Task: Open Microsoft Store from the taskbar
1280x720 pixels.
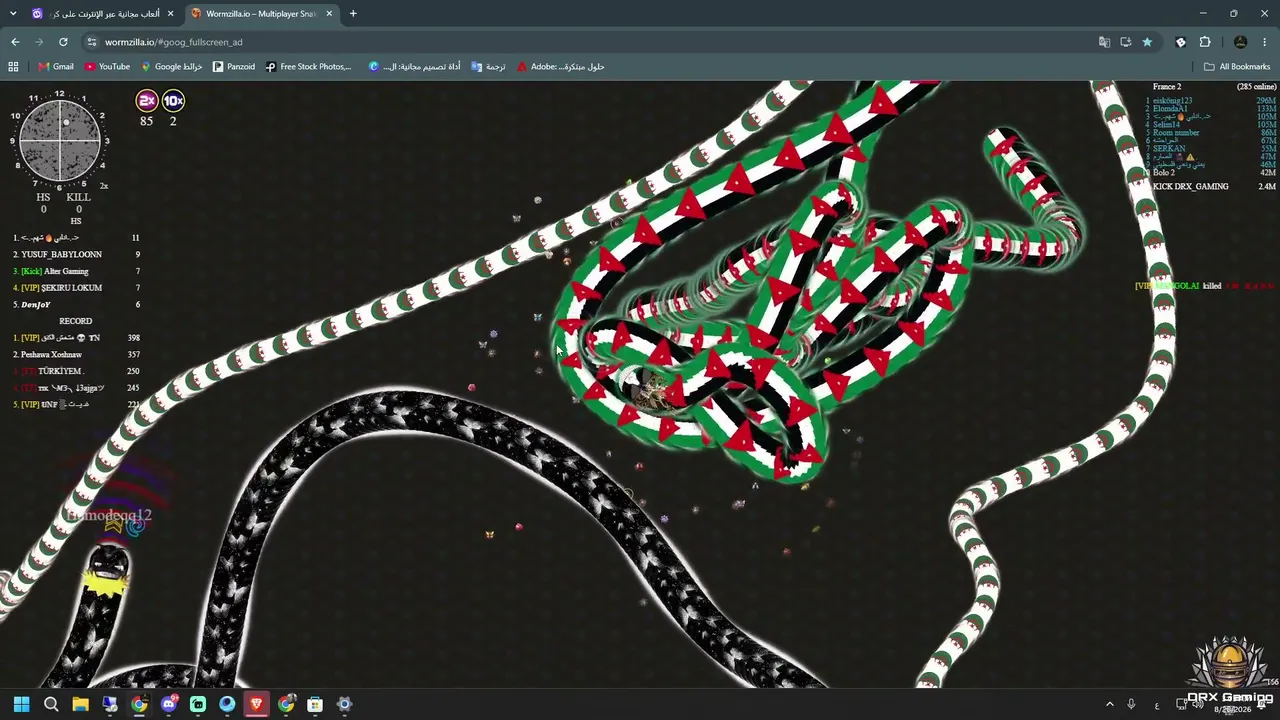Action: pos(315,704)
